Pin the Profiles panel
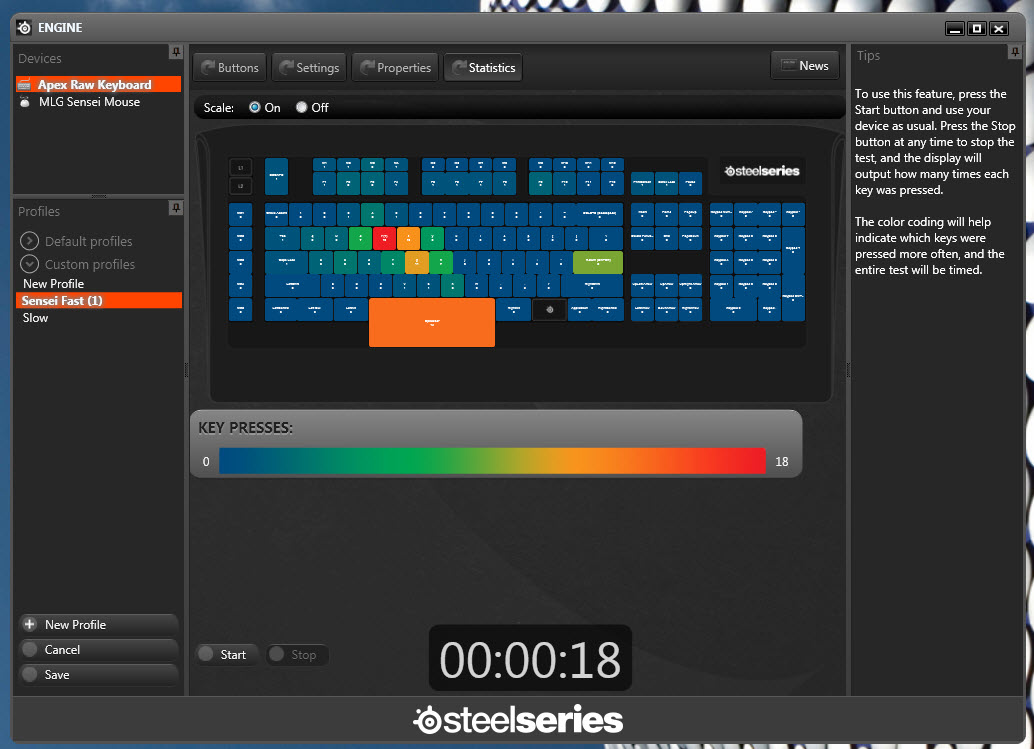 click(x=175, y=208)
